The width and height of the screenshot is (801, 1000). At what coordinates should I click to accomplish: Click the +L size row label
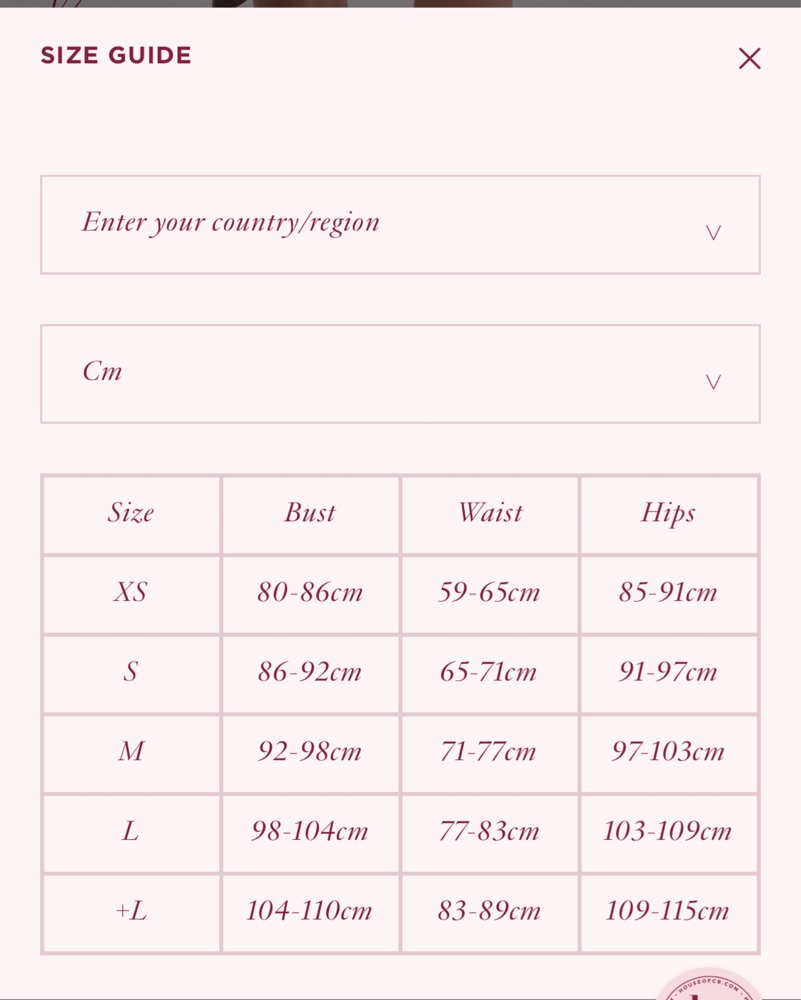pyautogui.click(x=131, y=911)
